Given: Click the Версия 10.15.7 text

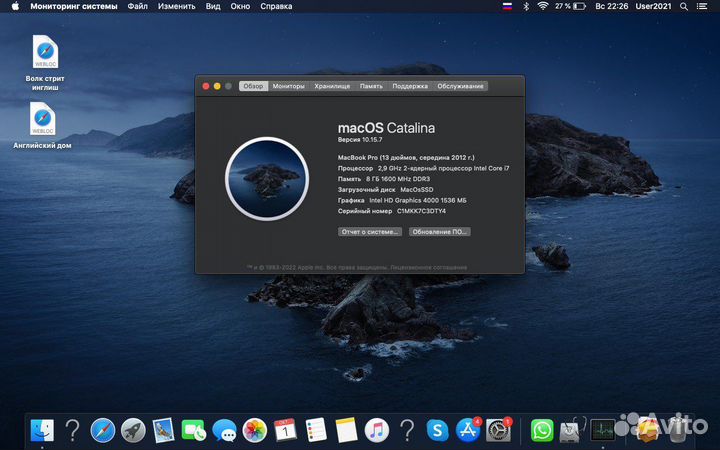Looking at the screenshot, I should point(360,140).
